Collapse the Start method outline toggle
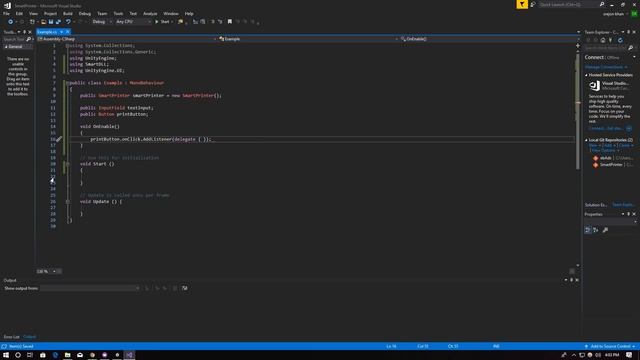Screen dimensions: 640x360 coord(67,164)
